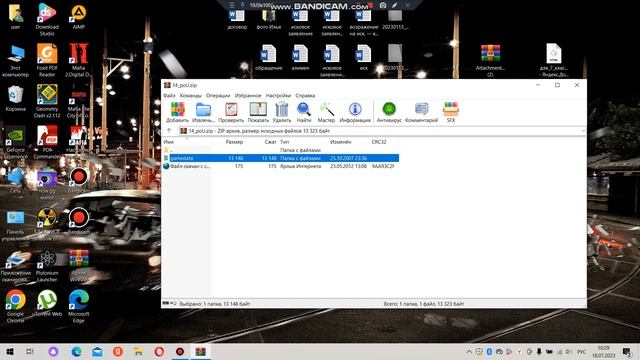Run the Антивирус scan toolbar icon
The image size is (640, 360).
[x=389, y=112]
